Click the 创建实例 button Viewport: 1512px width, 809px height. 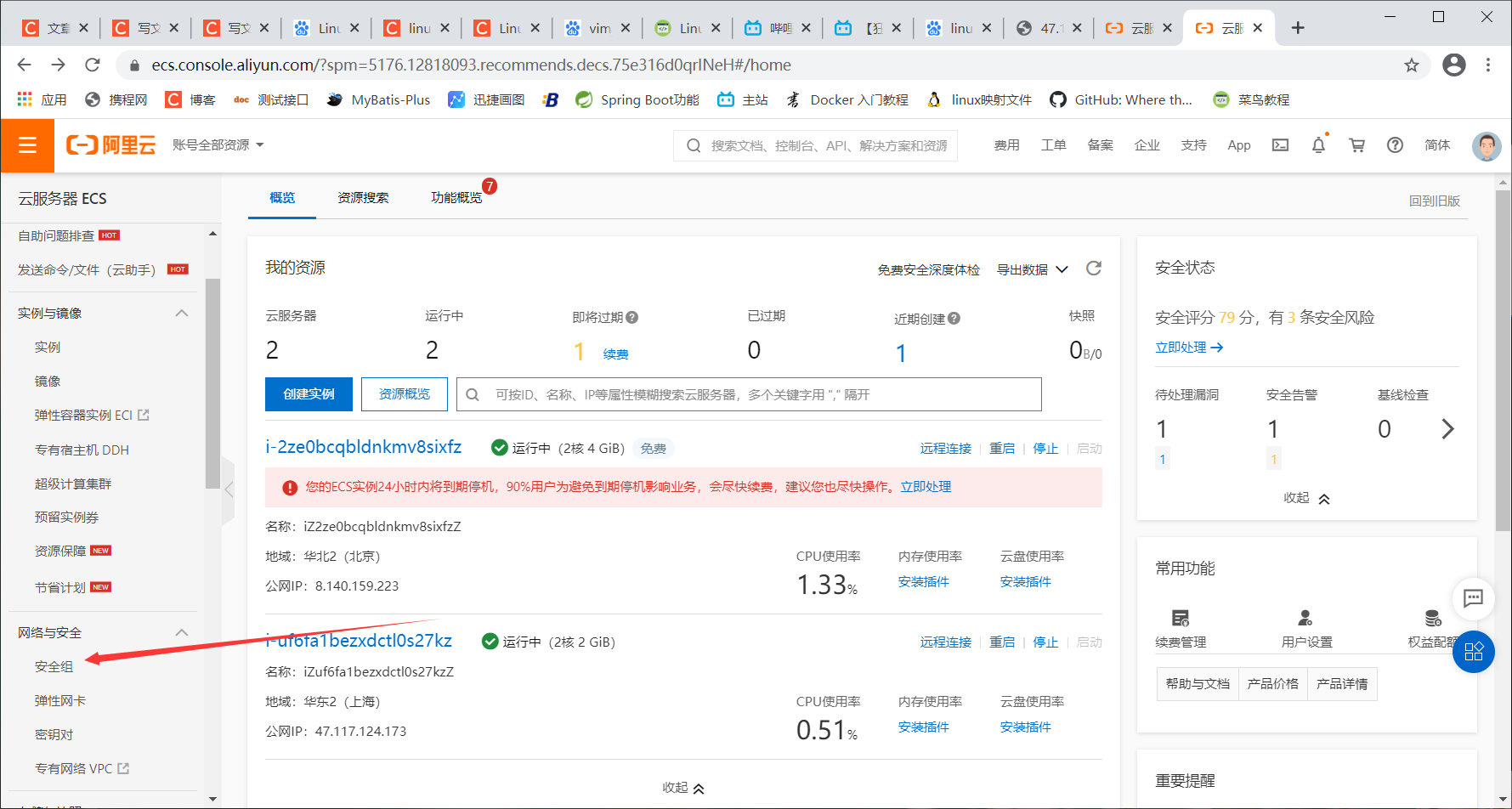pos(308,393)
